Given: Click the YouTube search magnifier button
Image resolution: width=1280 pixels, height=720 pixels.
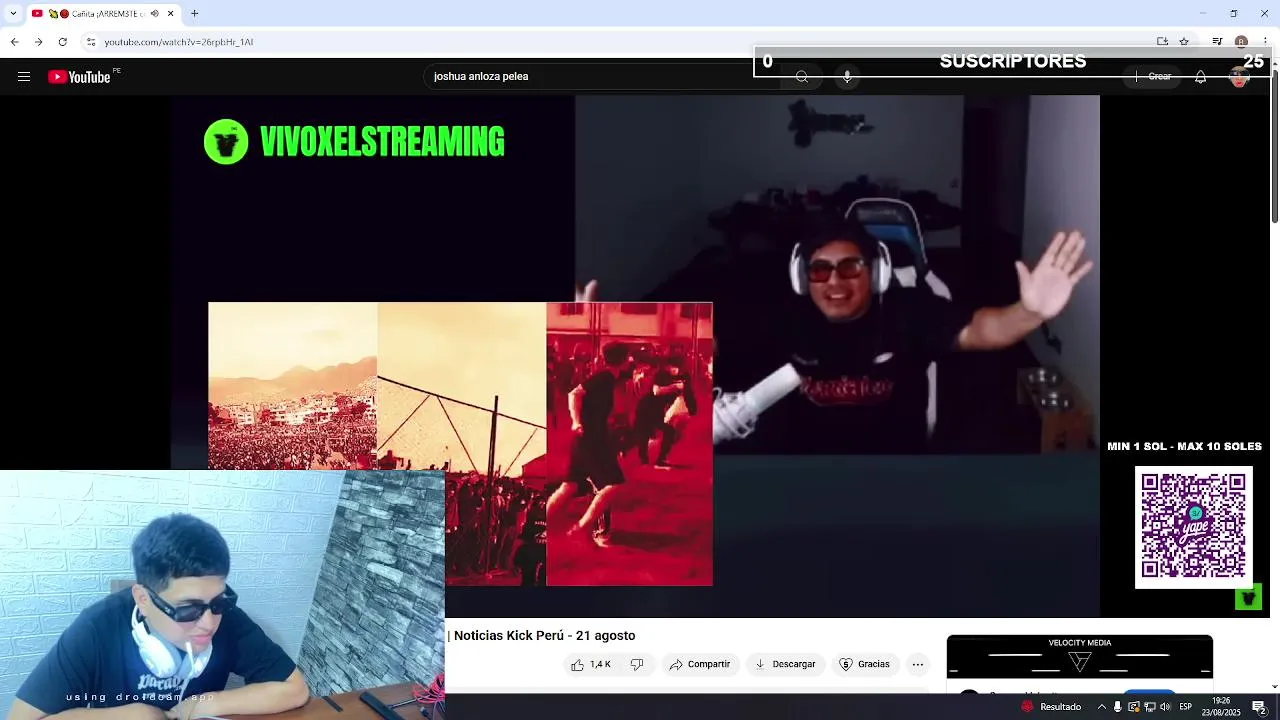Looking at the screenshot, I should (802, 77).
